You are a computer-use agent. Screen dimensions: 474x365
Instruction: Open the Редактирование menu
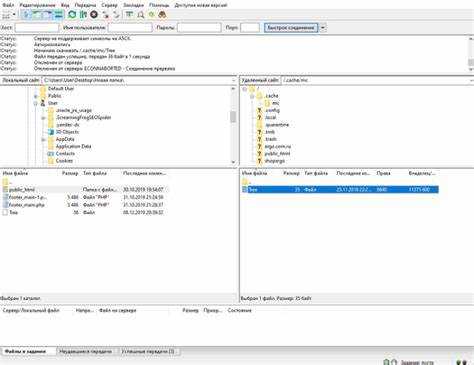click(x=37, y=5)
